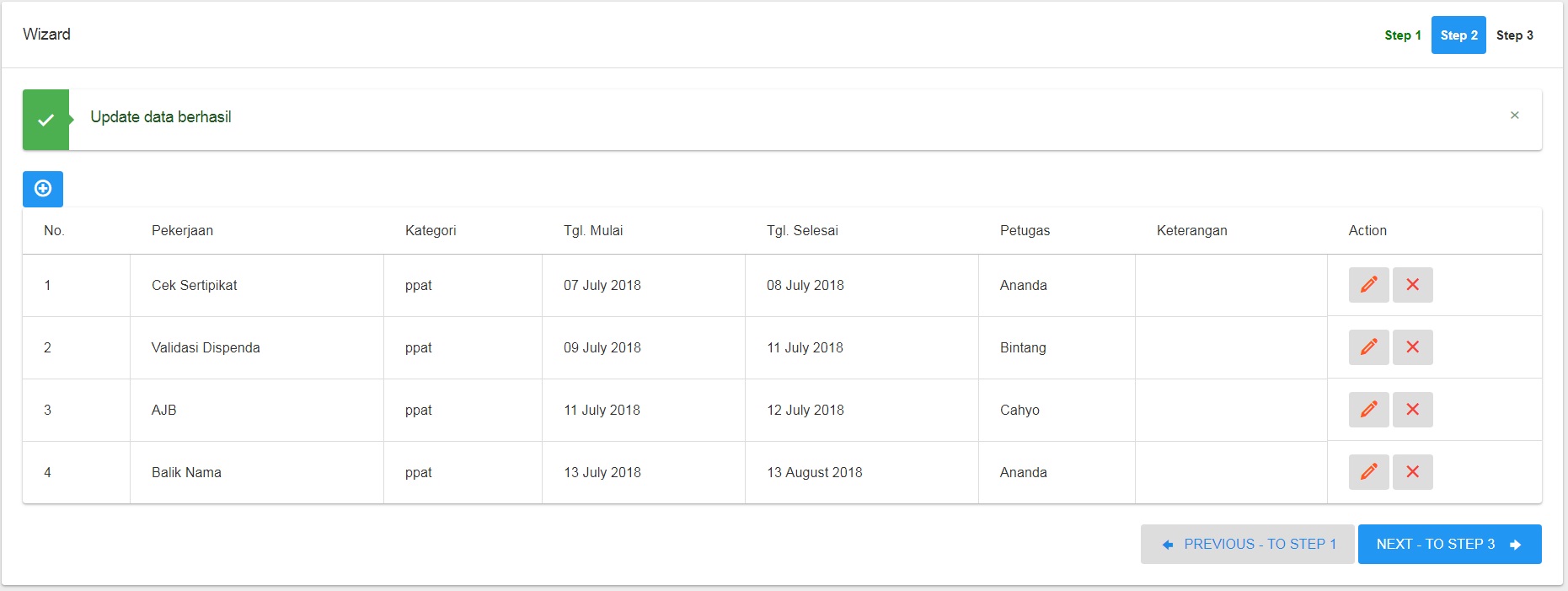Image resolution: width=1568 pixels, height=591 pixels.
Task: Delete the Cek Sertipikat row
Action: pyautogui.click(x=1412, y=285)
